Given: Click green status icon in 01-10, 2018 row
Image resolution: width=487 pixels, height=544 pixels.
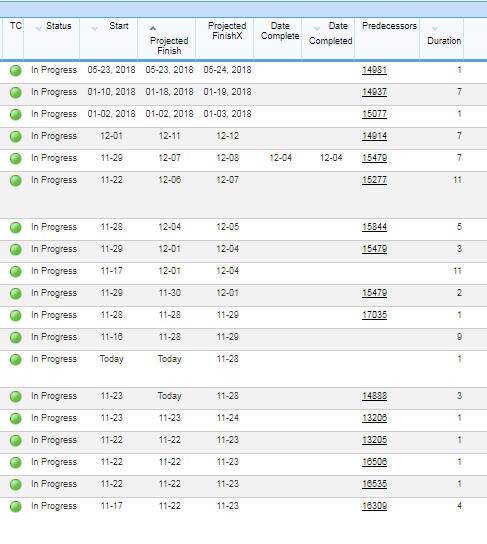Looking at the screenshot, I should click(16, 93).
